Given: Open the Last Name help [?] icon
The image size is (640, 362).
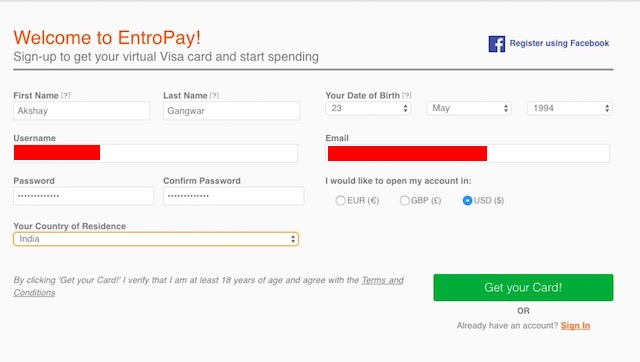Looking at the screenshot, I should (x=214, y=95).
